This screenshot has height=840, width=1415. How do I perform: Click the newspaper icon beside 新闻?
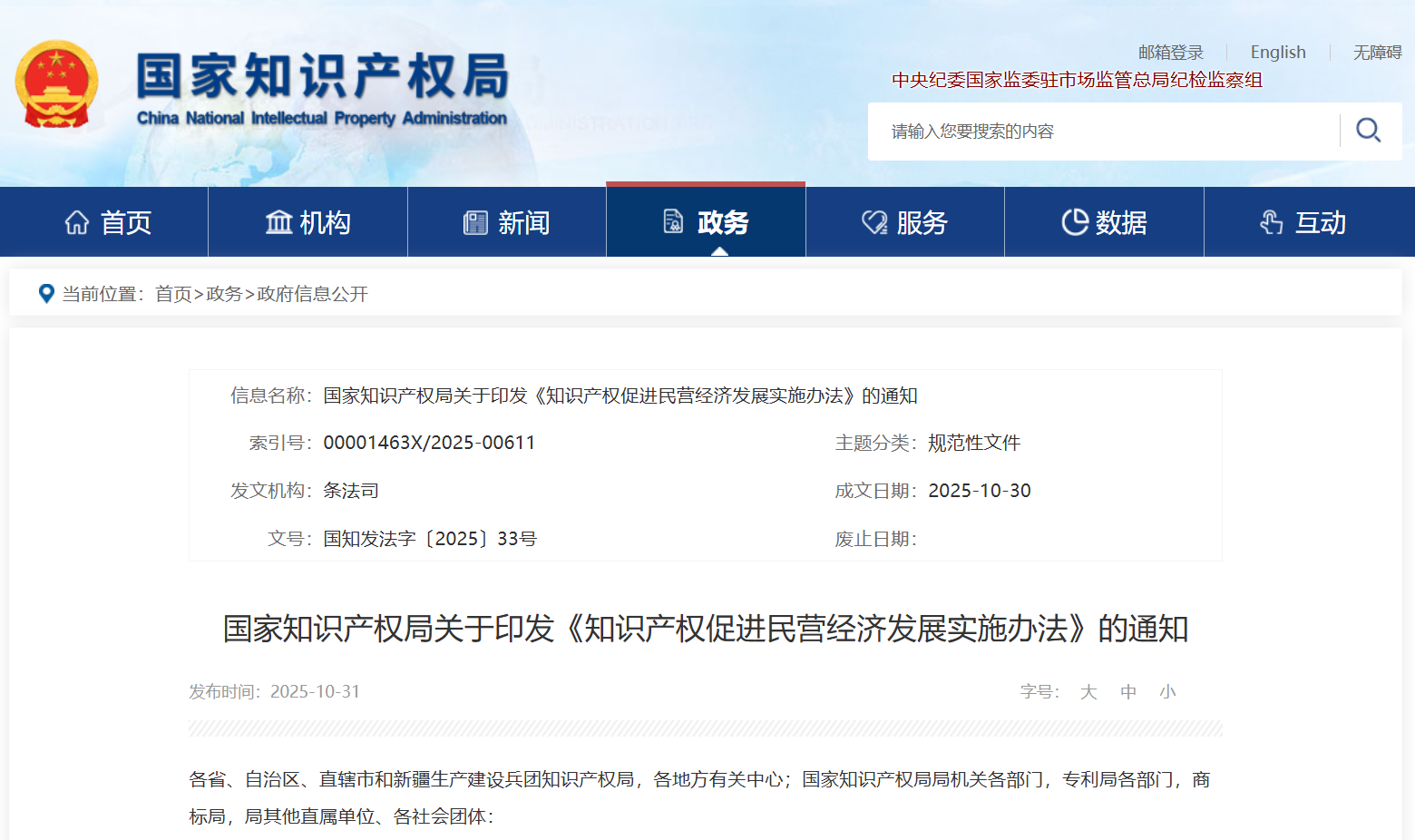pyautogui.click(x=475, y=222)
